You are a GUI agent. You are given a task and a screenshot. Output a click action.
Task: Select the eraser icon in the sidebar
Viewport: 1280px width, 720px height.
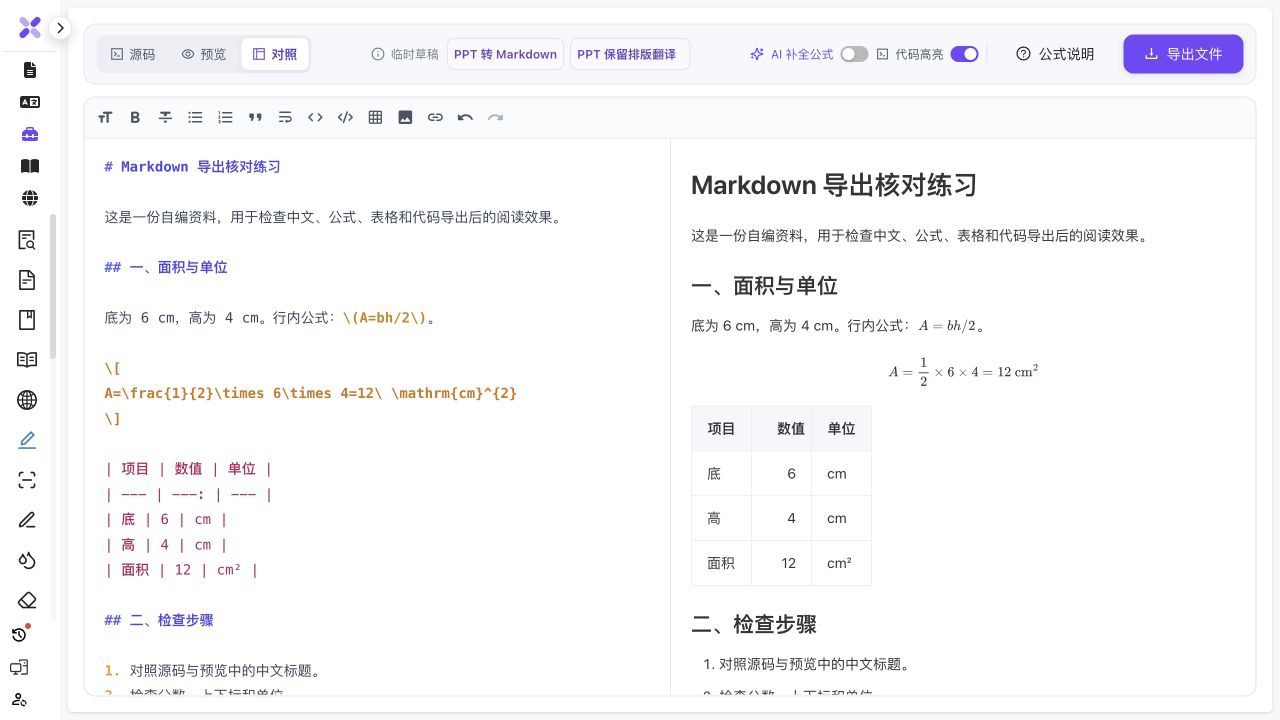(27, 600)
